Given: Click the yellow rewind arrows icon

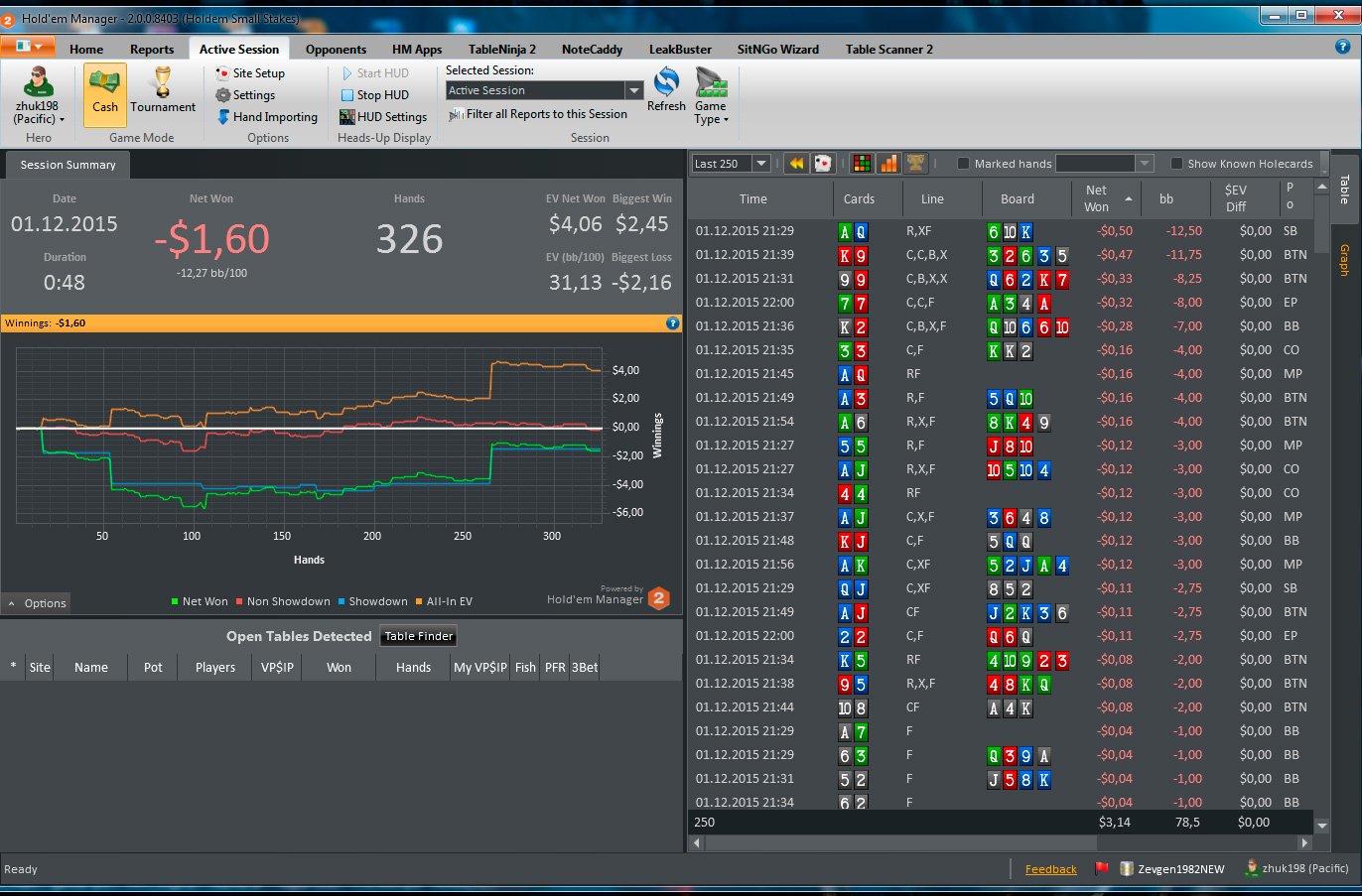Looking at the screenshot, I should 796,164.
